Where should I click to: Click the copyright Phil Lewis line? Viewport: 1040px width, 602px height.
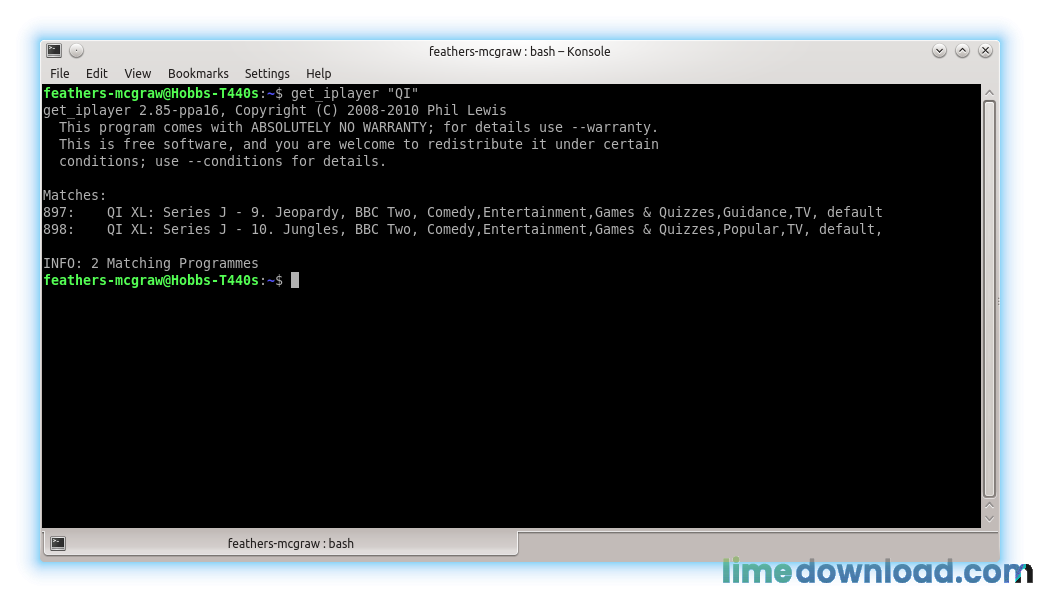click(x=275, y=110)
